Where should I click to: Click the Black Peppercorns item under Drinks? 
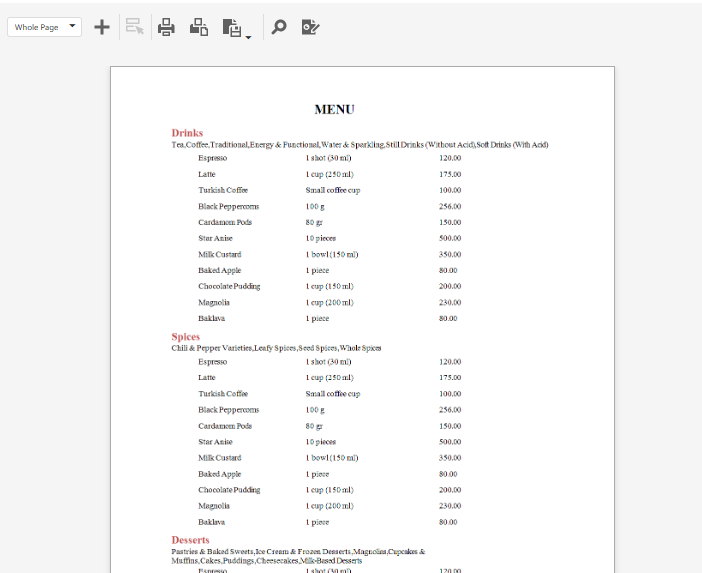228,206
